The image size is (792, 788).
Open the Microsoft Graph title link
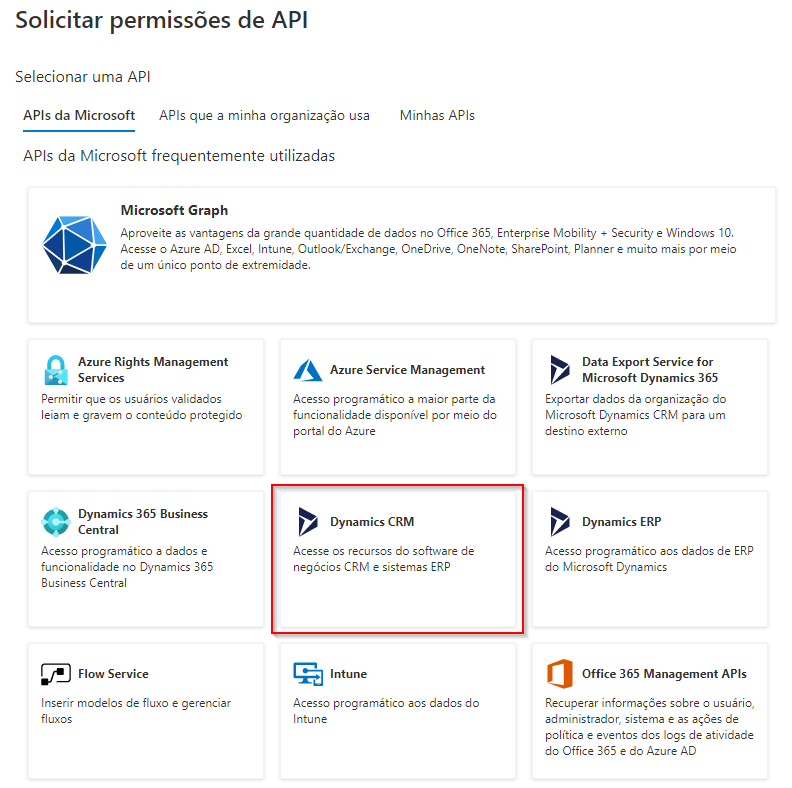pos(174,210)
